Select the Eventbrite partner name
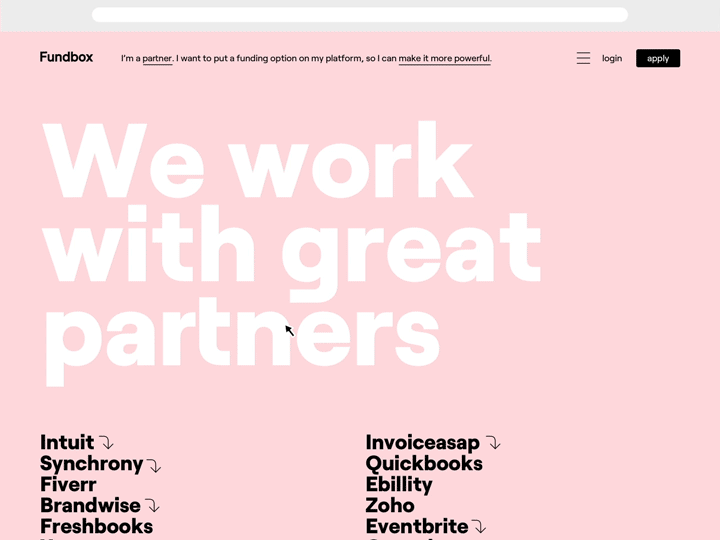This screenshot has width=720, height=540. (417, 526)
